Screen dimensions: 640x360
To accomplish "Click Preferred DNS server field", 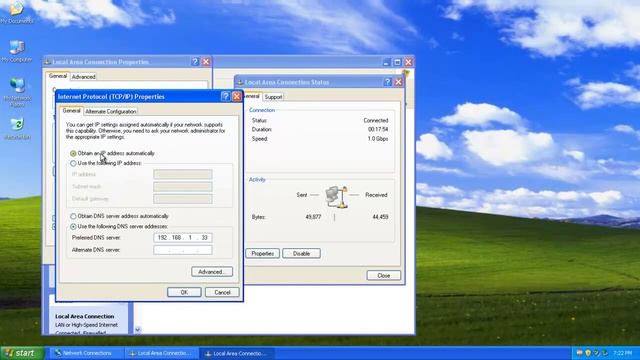I will click(183, 238).
